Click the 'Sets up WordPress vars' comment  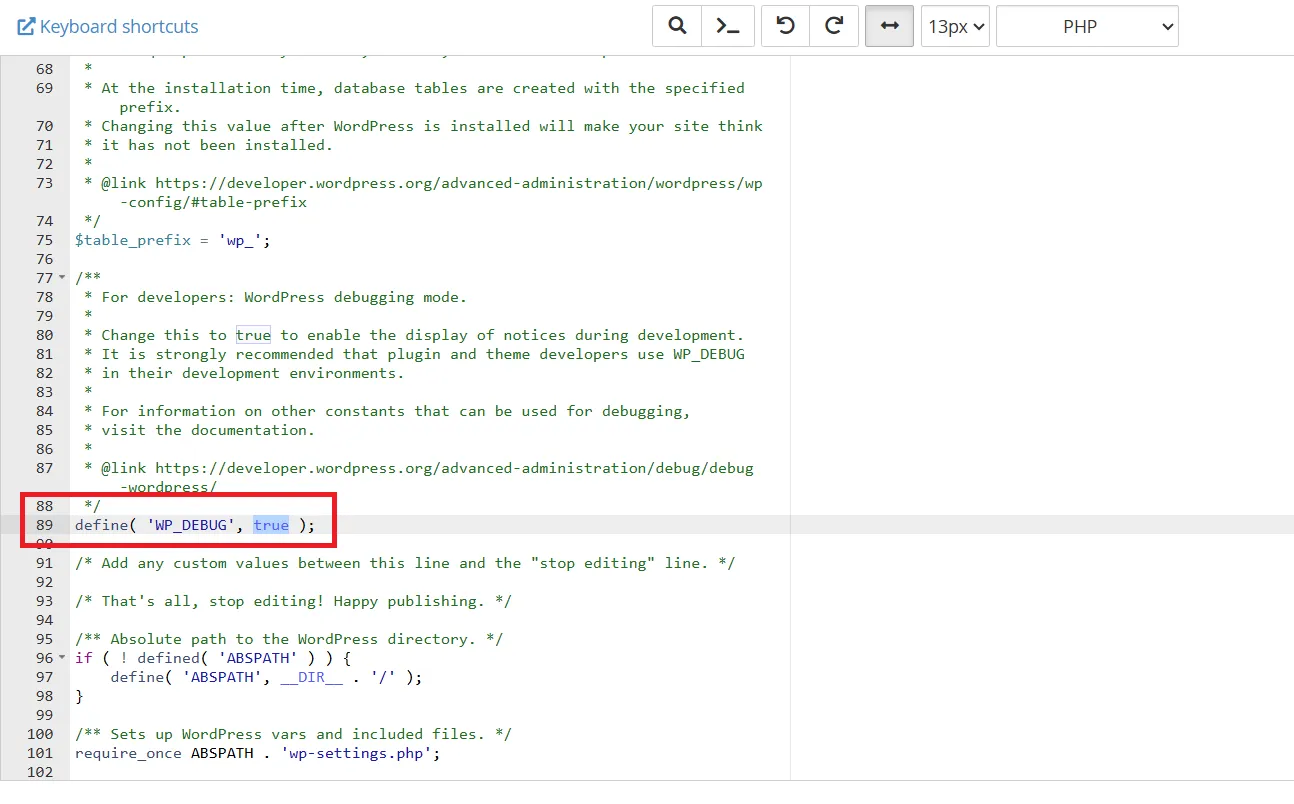tap(293, 734)
